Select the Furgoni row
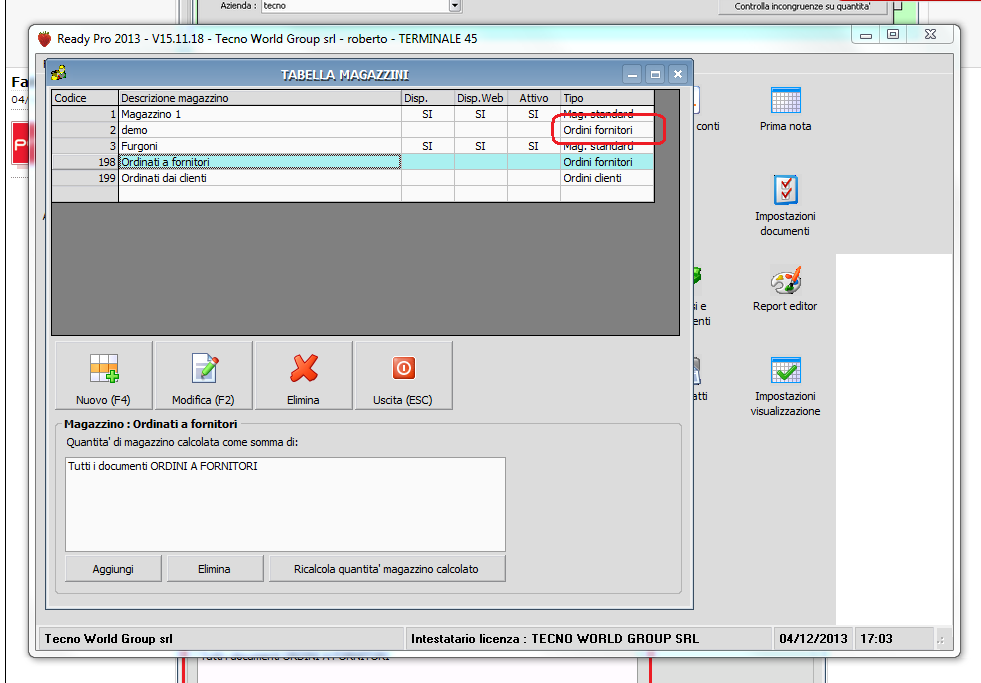Viewport: 981px width, 683px height. [353, 146]
